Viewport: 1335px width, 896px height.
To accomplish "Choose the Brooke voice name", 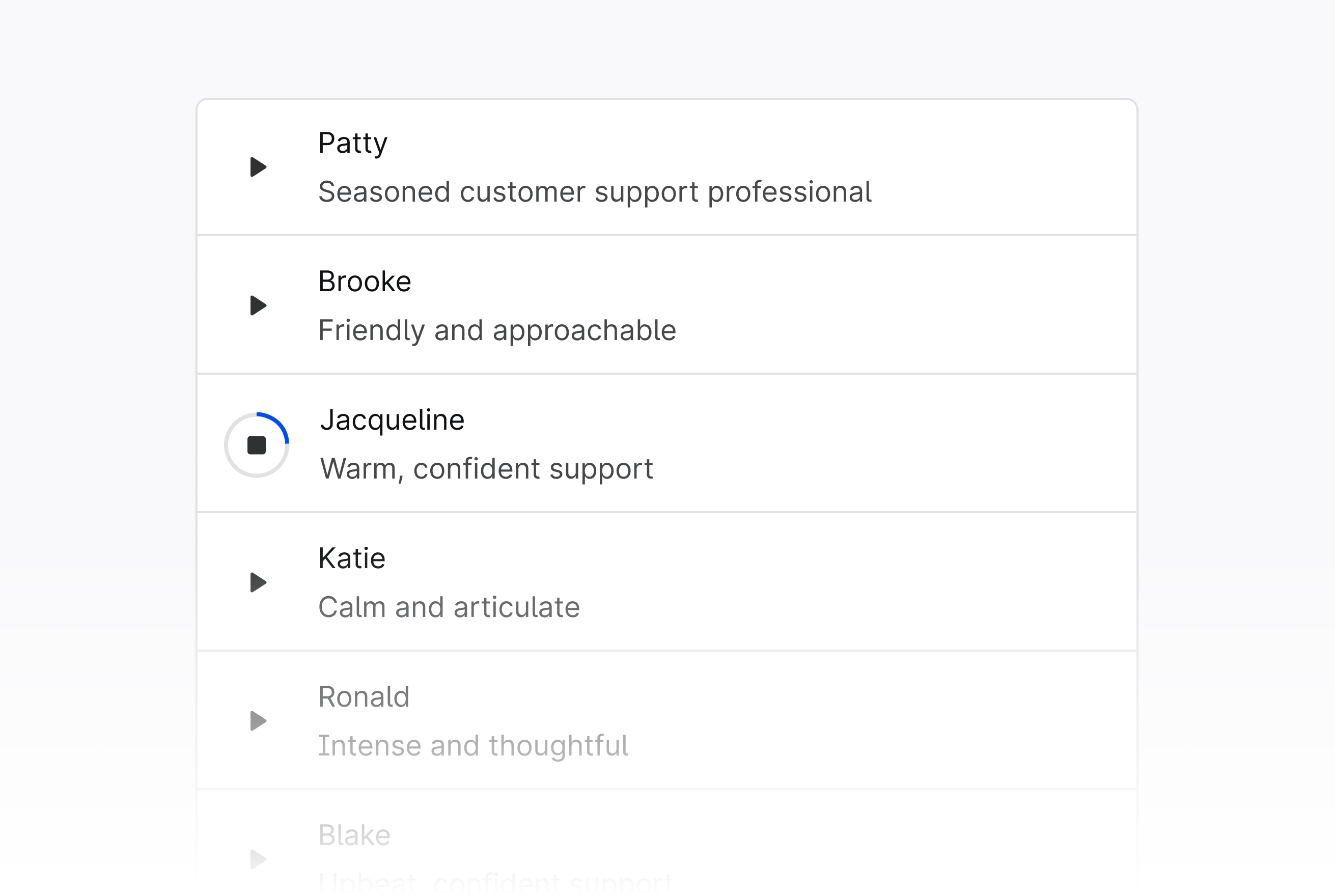I will click(365, 281).
